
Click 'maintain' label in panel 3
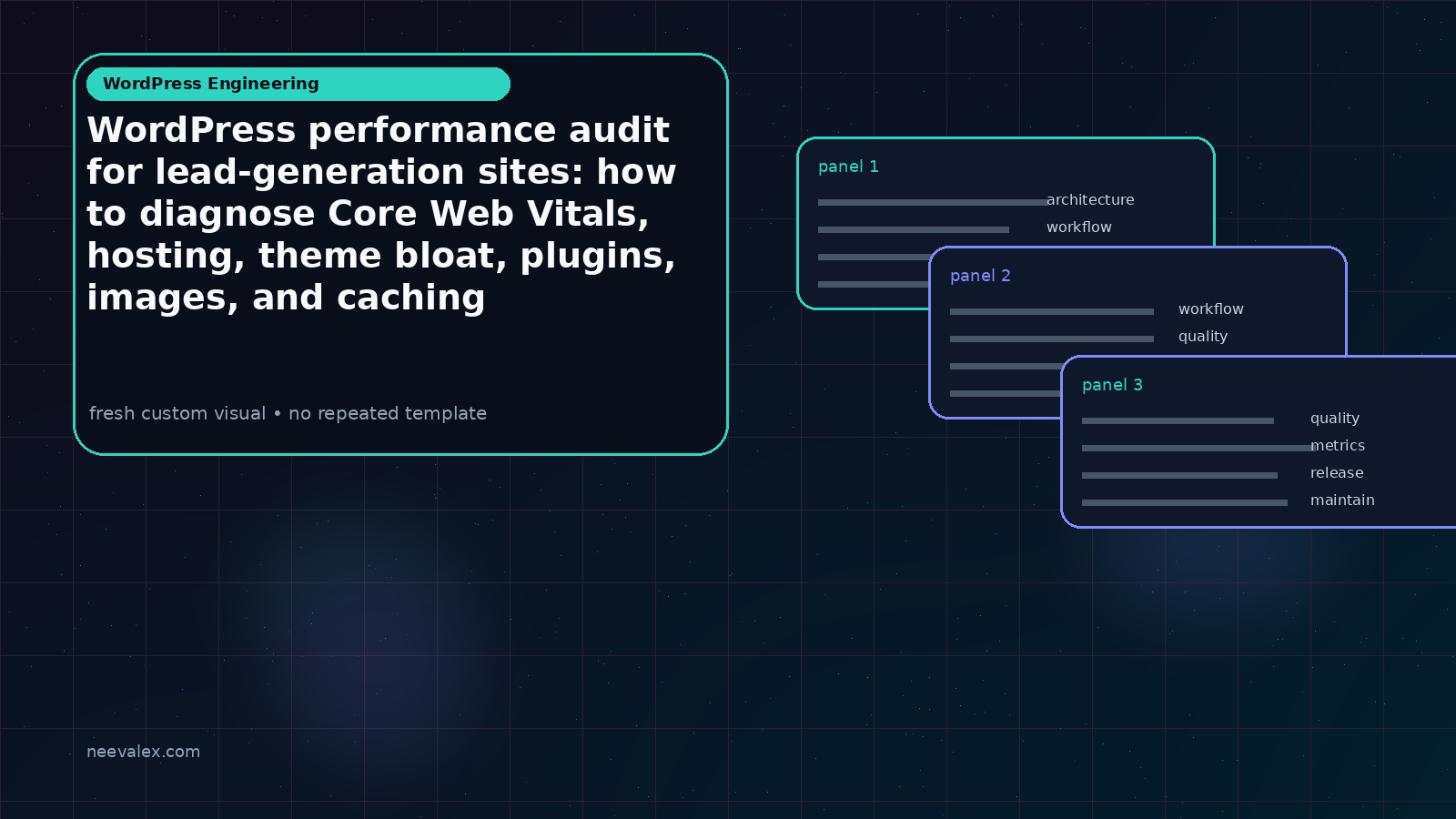coord(1342,500)
